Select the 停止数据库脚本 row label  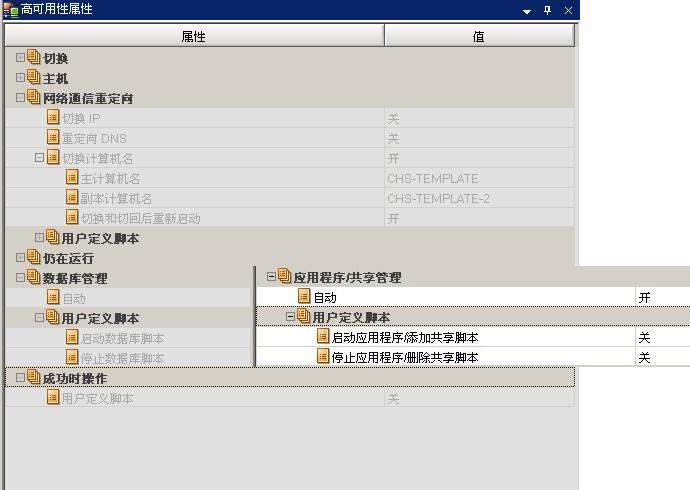[x=122, y=358]
